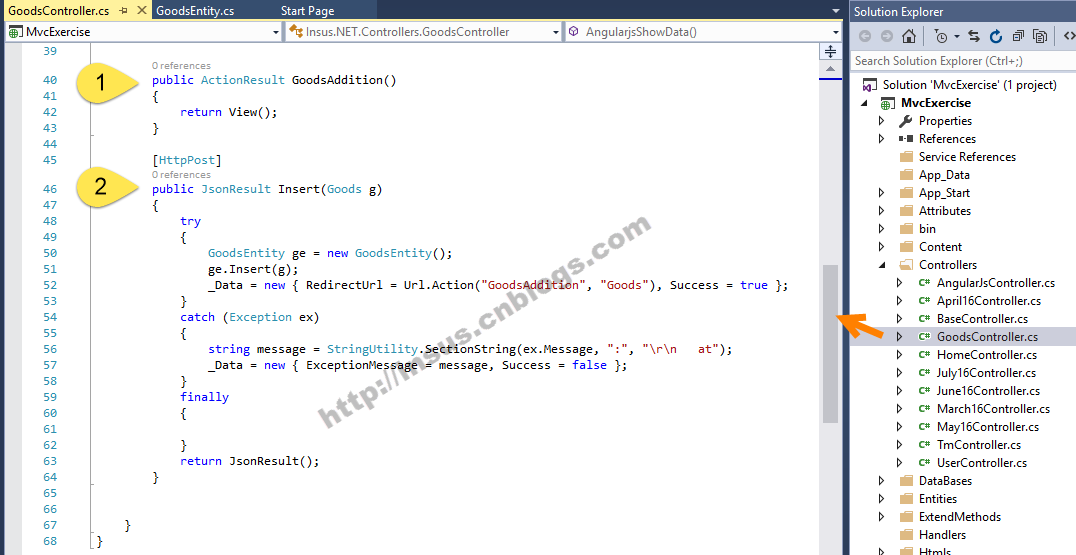The height and width of the screenshot is (555, 1076).
Task: Select the GoodsController.cs tab
Action: (x=58, y=10)
